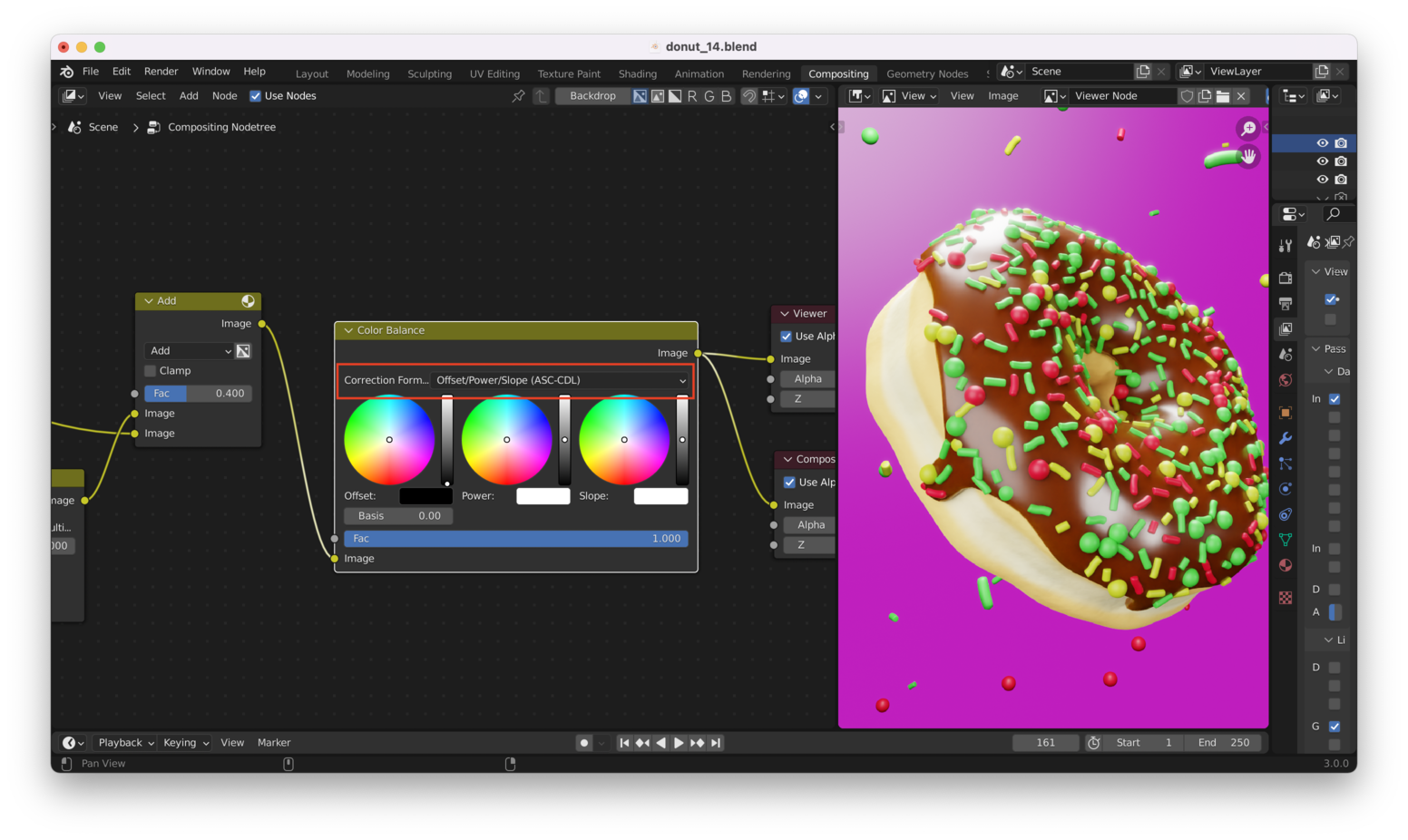Screen dimensions: 1408x840
Task: Open the World properties globe icon
Action: tap(1286, 380)
